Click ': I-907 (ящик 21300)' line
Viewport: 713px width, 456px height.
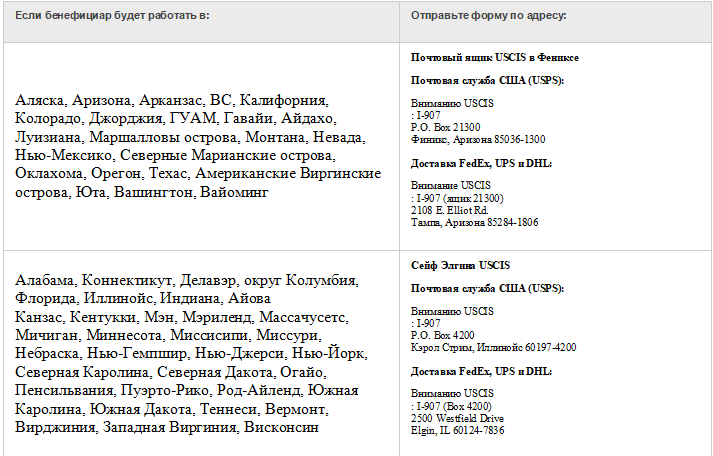457,199
